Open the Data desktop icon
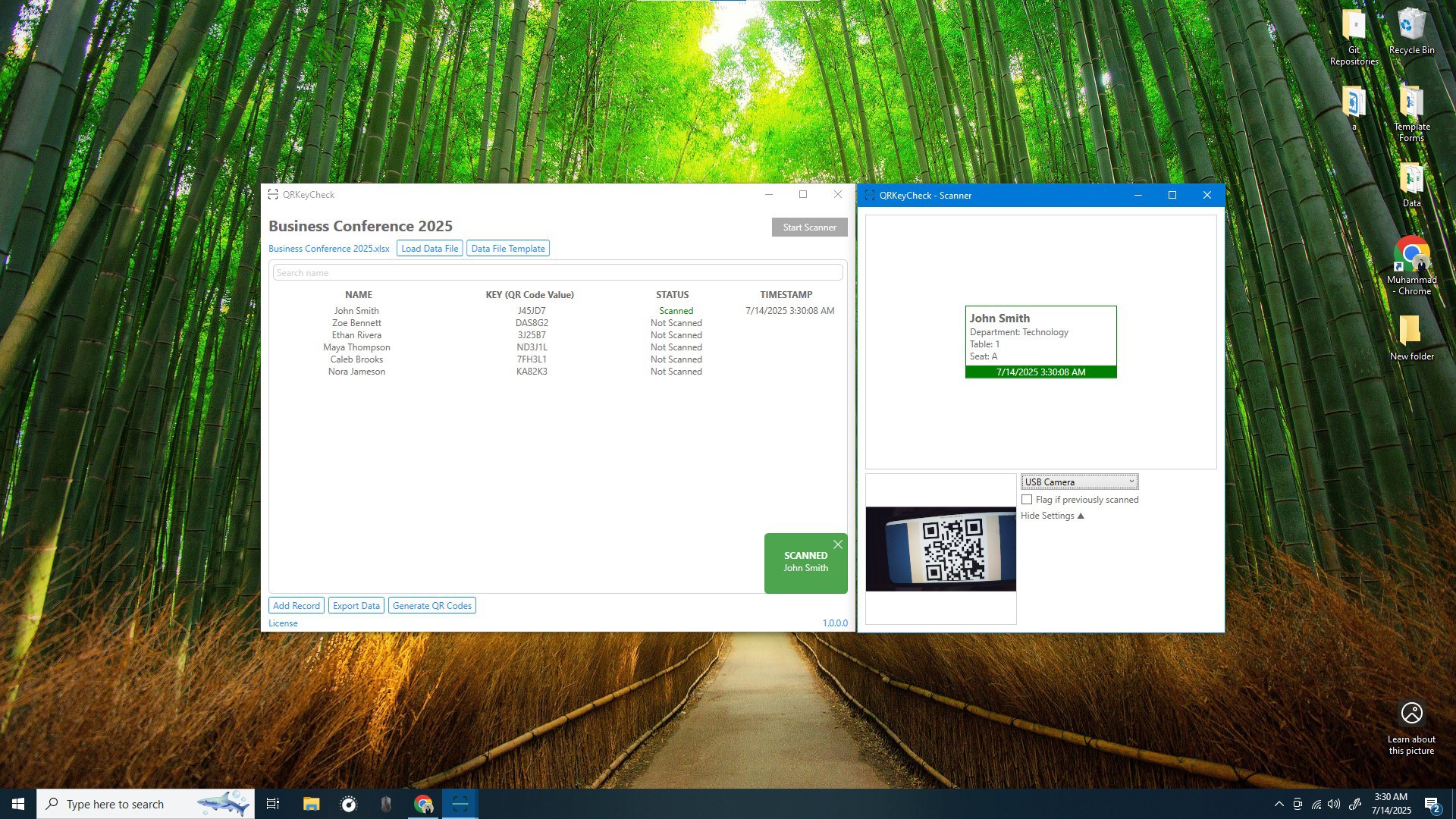Viewport: 1456px width, 819px height. 1410,180
